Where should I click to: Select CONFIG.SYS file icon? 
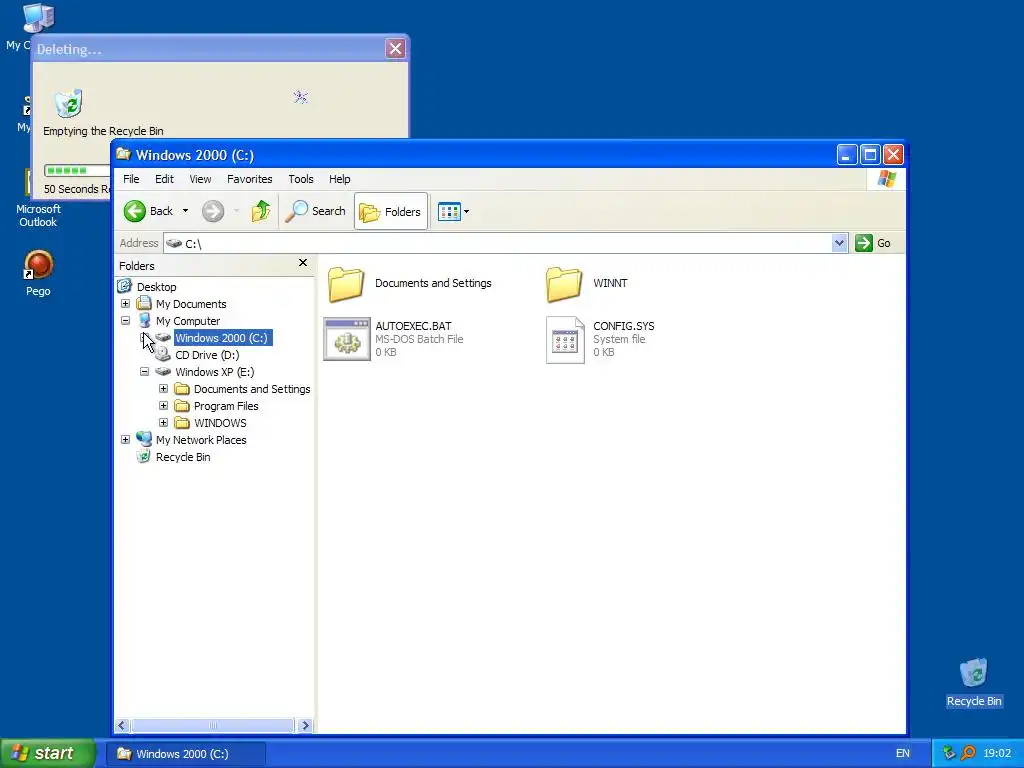point(565,340)
